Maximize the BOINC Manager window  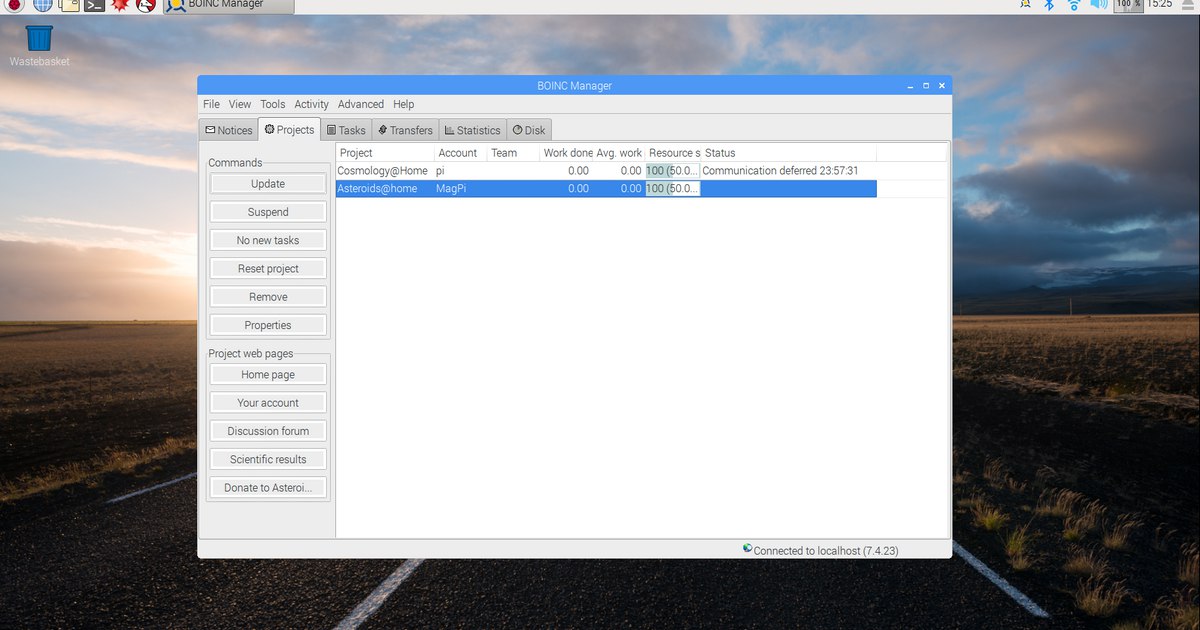pyautogui.click(x=926, y=86)
